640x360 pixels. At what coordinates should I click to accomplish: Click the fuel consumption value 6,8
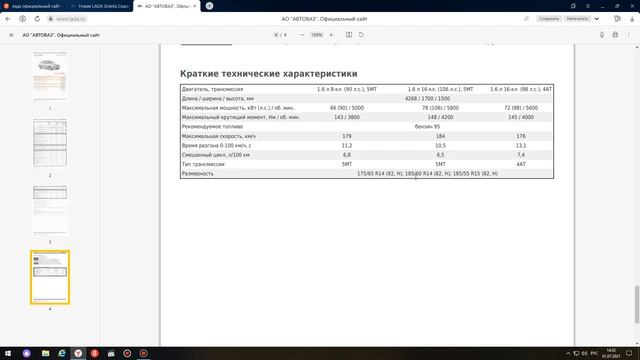tap(347, 155)
